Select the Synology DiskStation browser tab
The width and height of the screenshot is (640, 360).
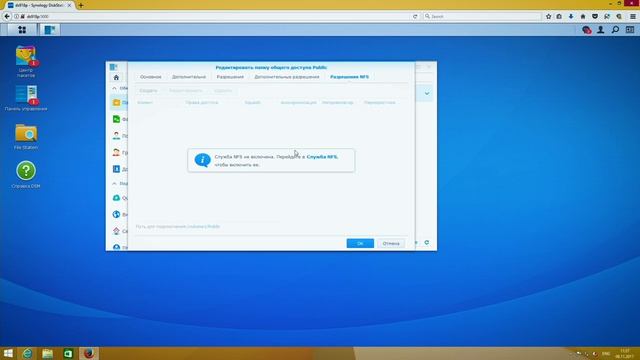pos(39,5)
